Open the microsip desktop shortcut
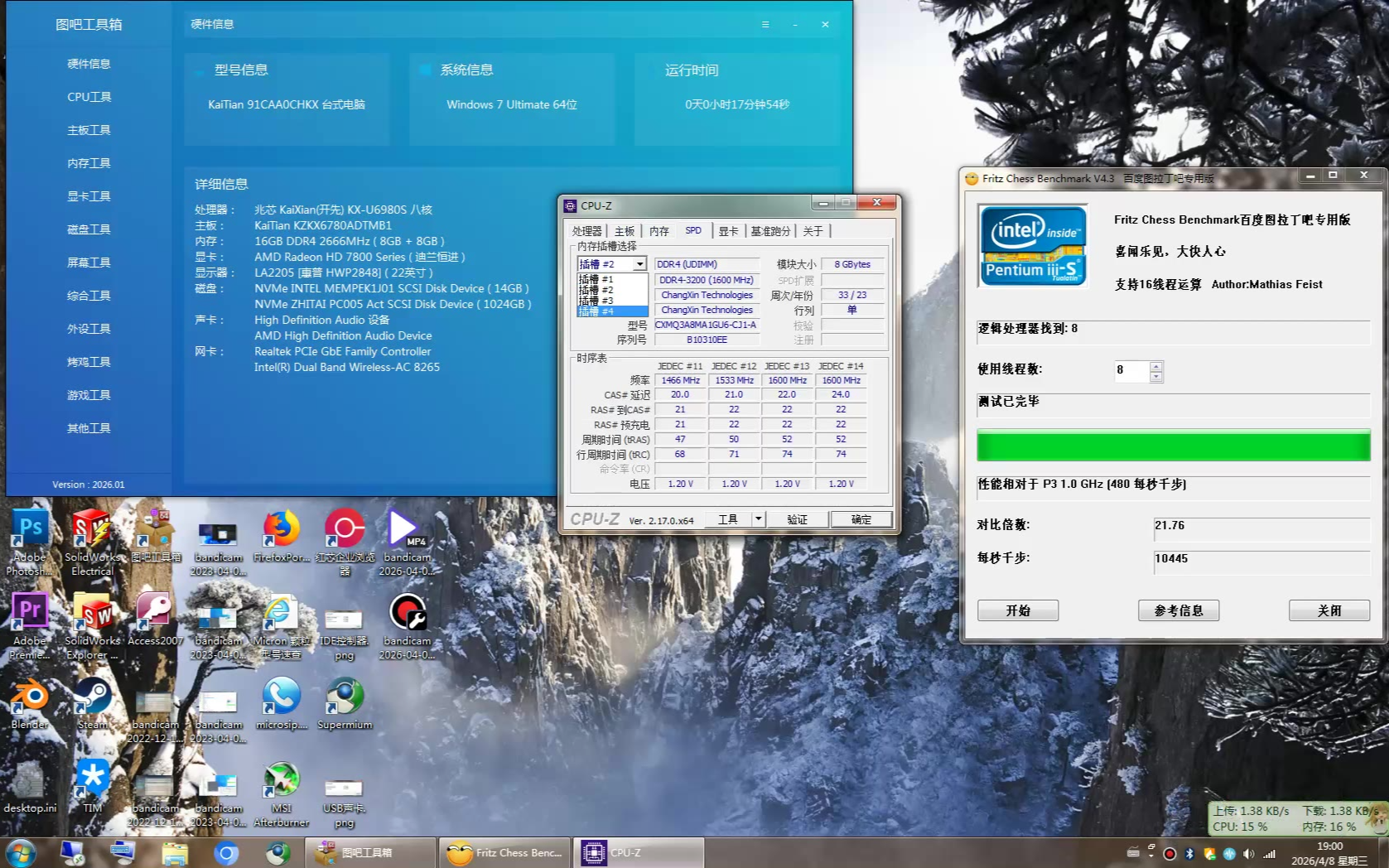 point(282,700)
